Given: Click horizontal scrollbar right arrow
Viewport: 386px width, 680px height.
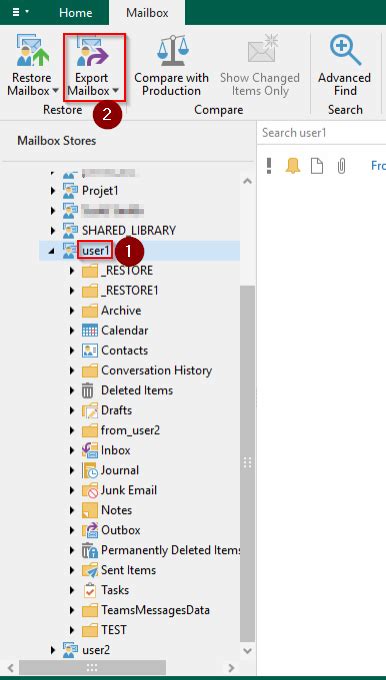Looking at the screenshot, I should [x=231, y=667].
